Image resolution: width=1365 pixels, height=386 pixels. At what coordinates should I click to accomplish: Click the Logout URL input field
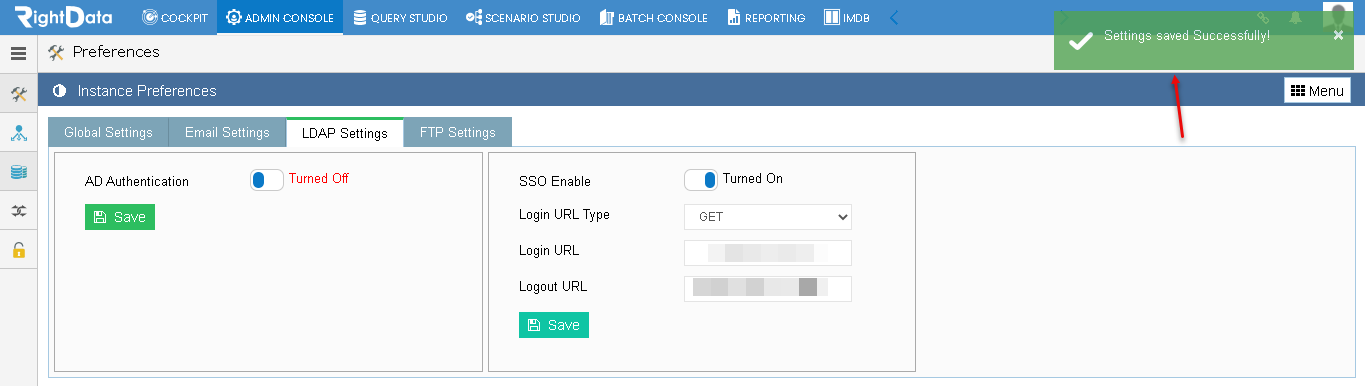[x=768, y=288]
